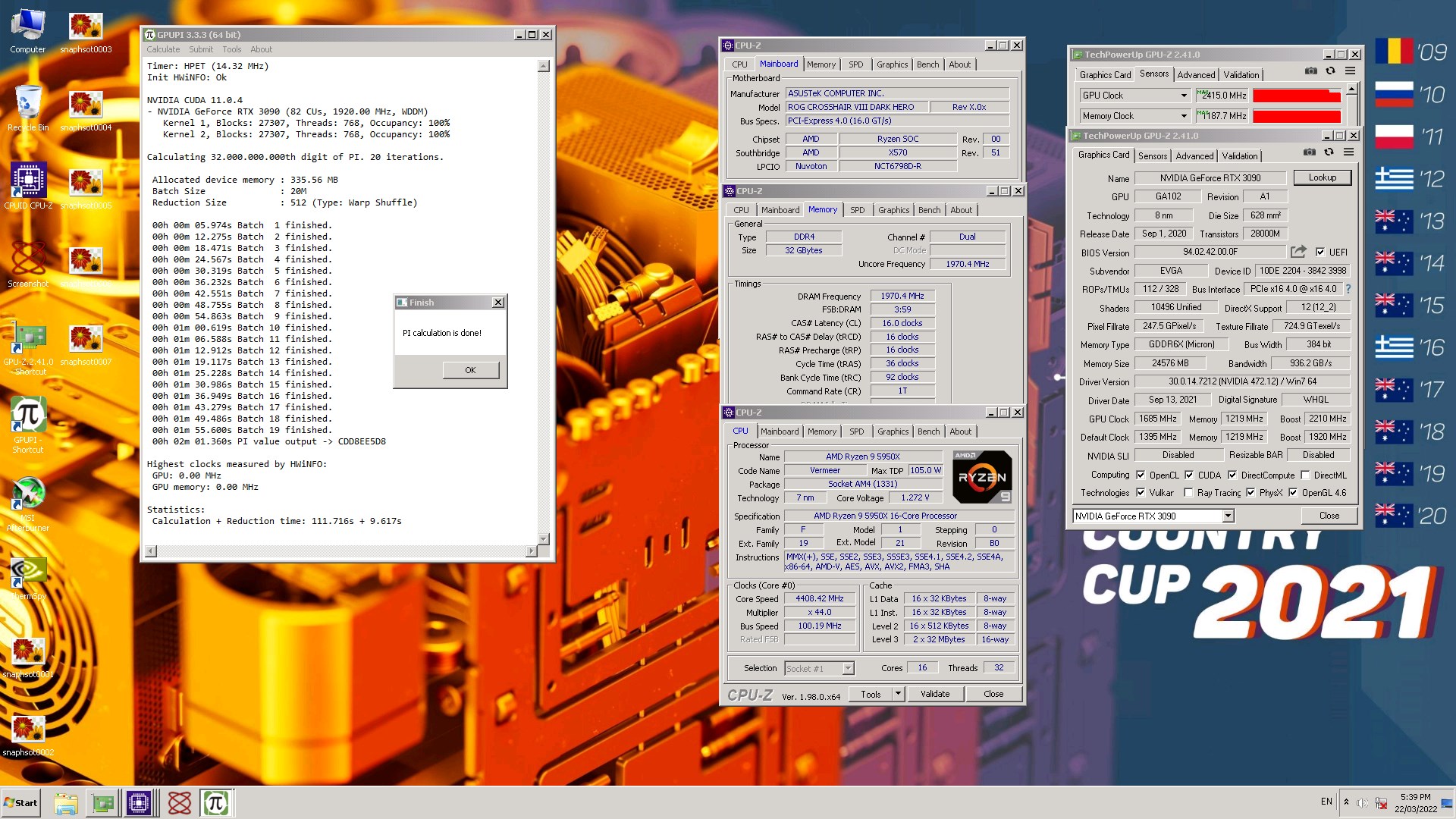Launch the MSI Afterburner desktop icon
Viewport: 1456px width, 819px height.
pos(28,504)
